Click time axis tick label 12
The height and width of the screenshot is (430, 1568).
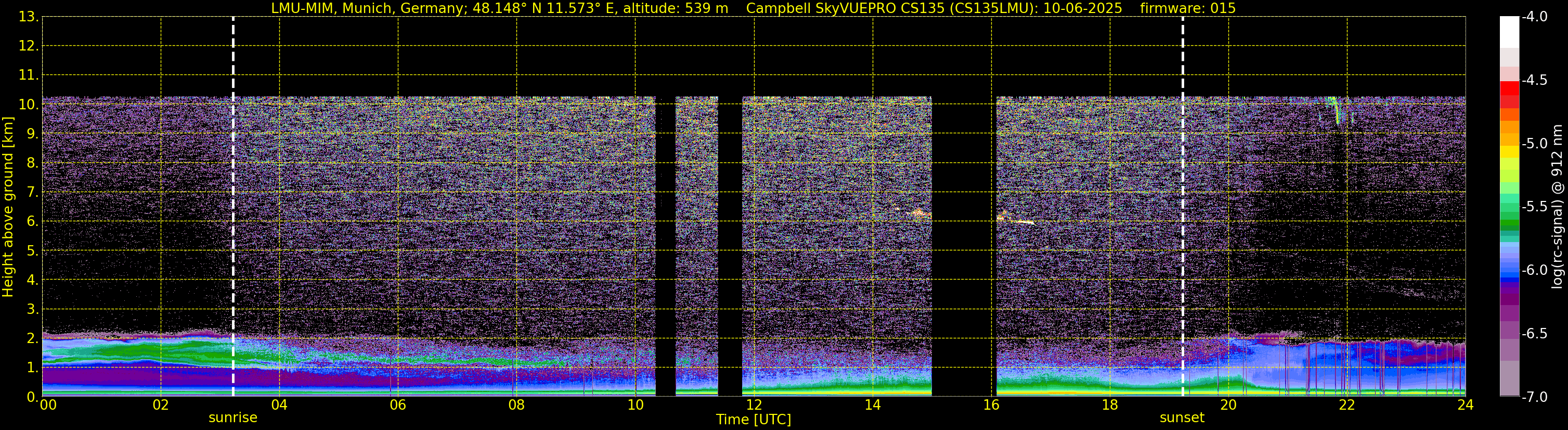[x=754, y=405]
